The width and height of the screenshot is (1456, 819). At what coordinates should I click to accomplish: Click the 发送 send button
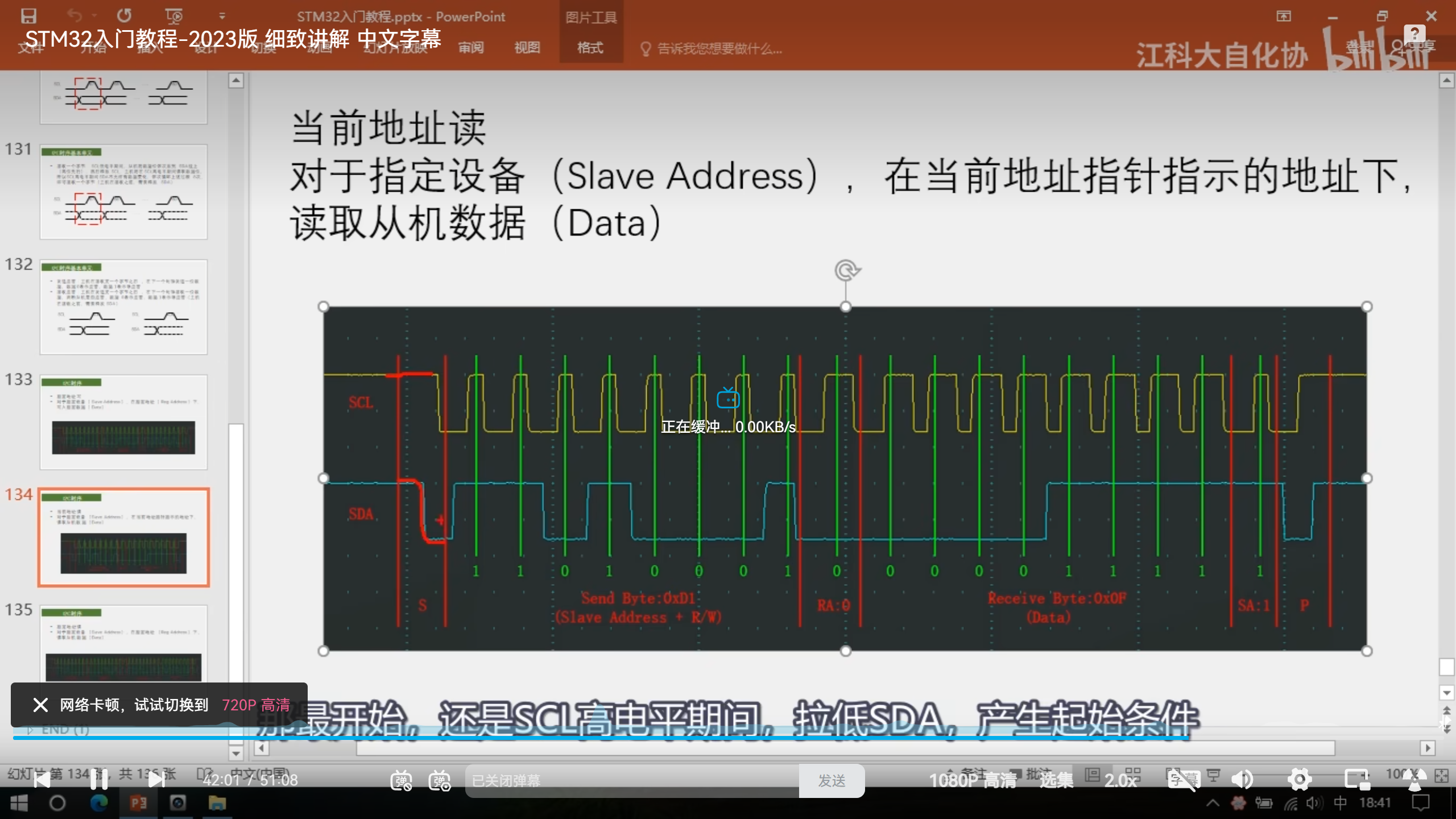832,780
